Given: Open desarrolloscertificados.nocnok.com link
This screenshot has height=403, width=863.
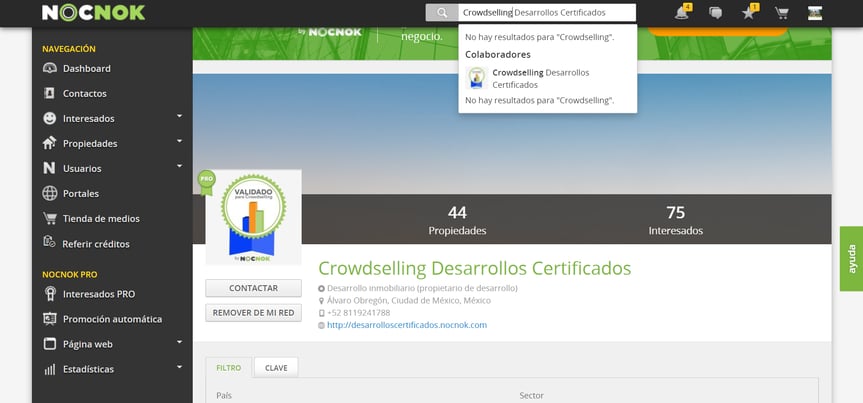Looking at the screenshot, I should (x=407, y=325).
